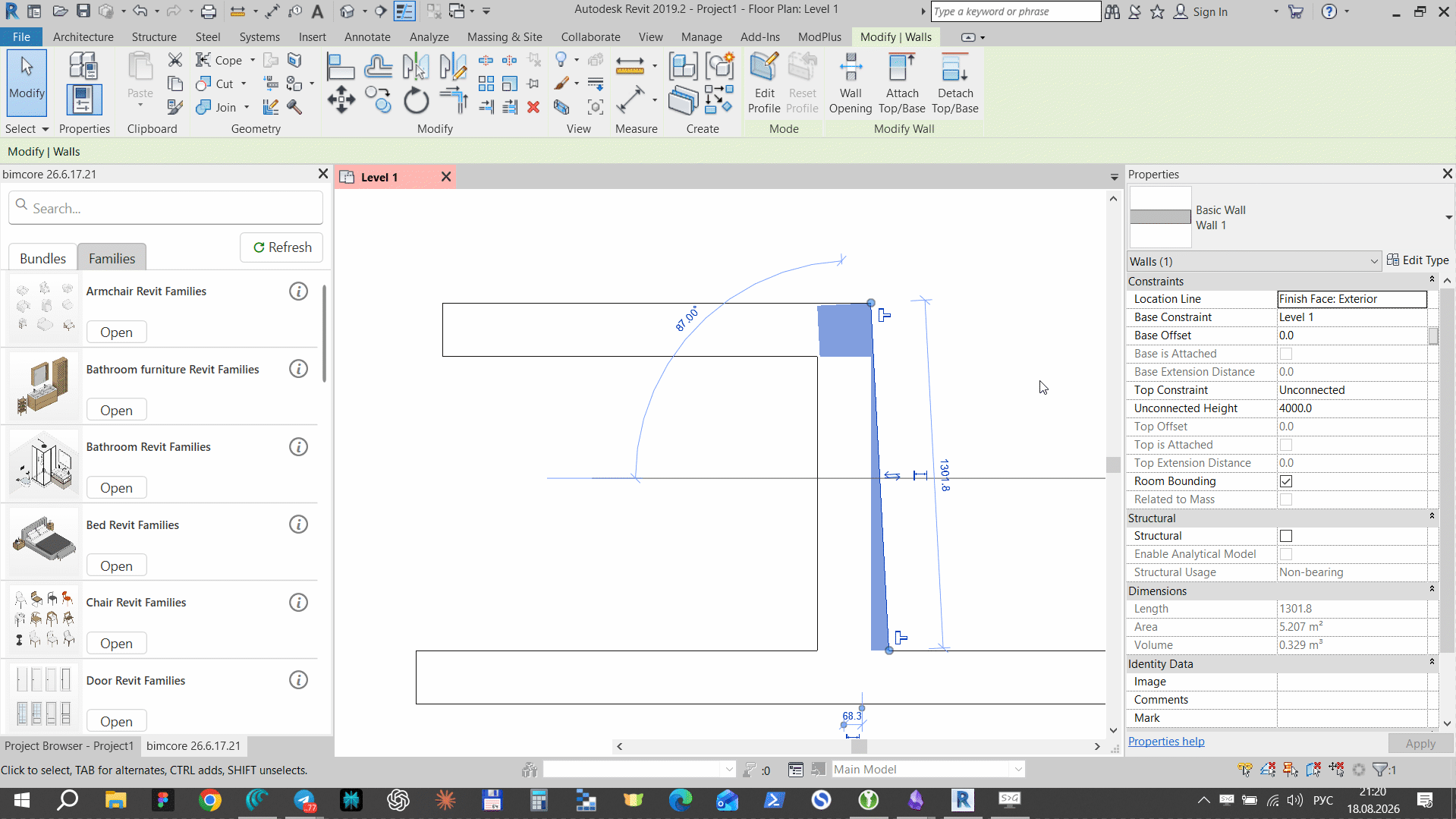Click the Unconnected Height value field
Screen dimensions: 1456x819
(x=1351, y=408)
